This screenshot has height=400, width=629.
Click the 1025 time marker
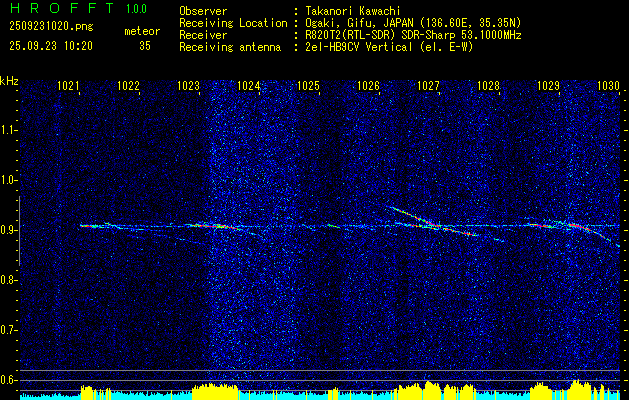coord(308,87)
